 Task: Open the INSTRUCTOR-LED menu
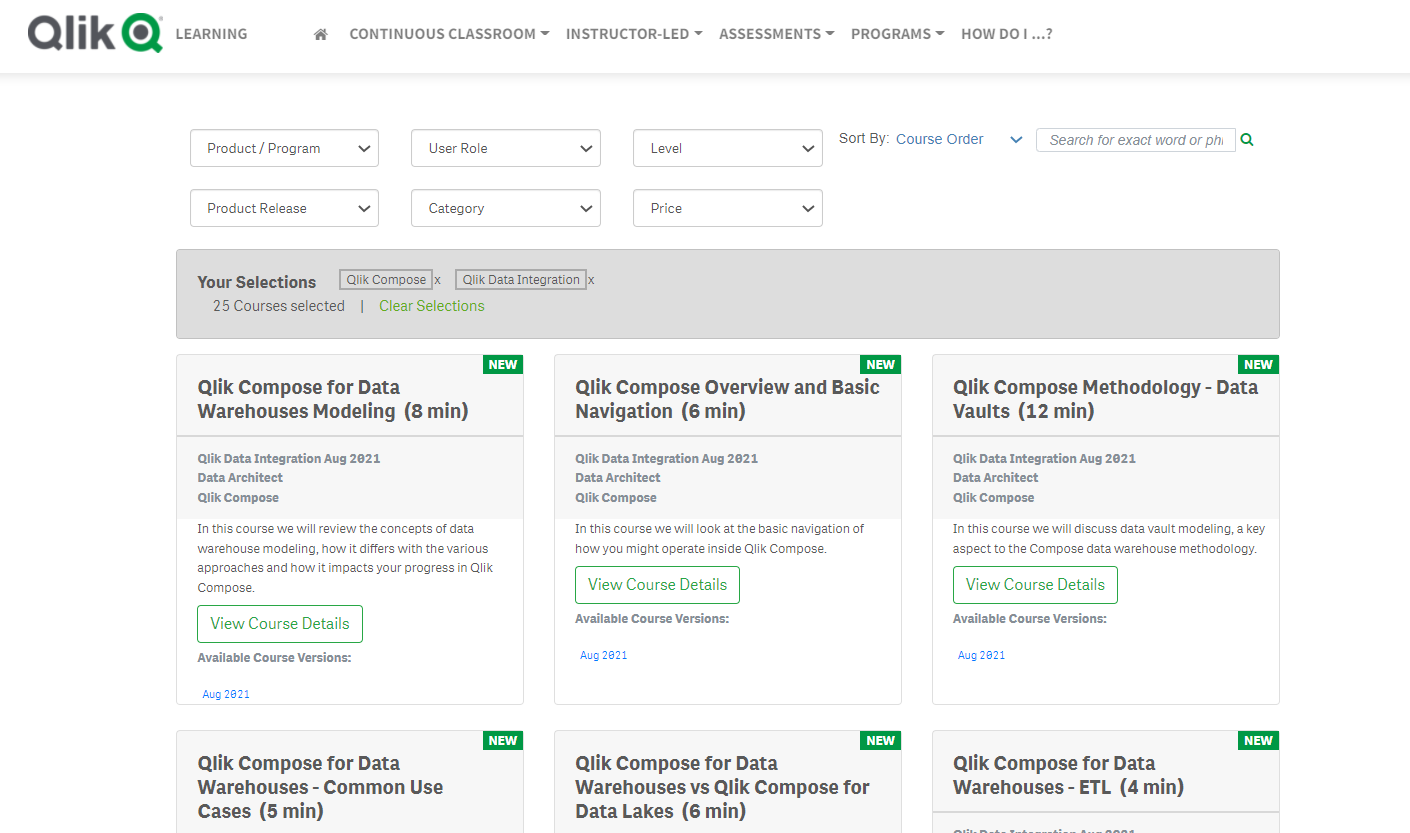click(633, 33)
